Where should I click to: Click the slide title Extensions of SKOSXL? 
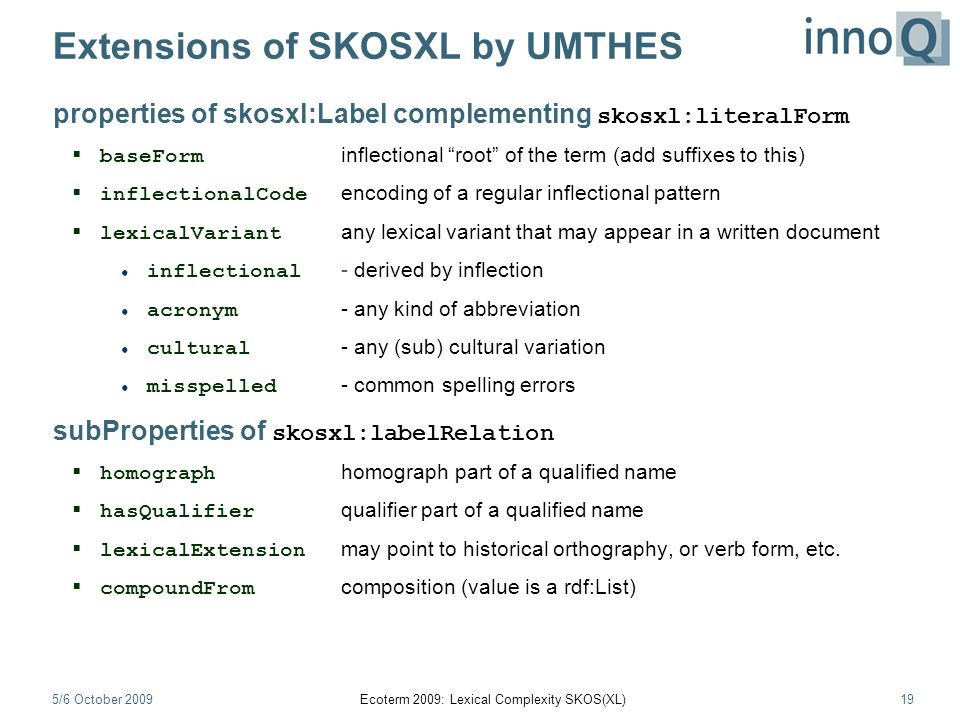[367, 46]
